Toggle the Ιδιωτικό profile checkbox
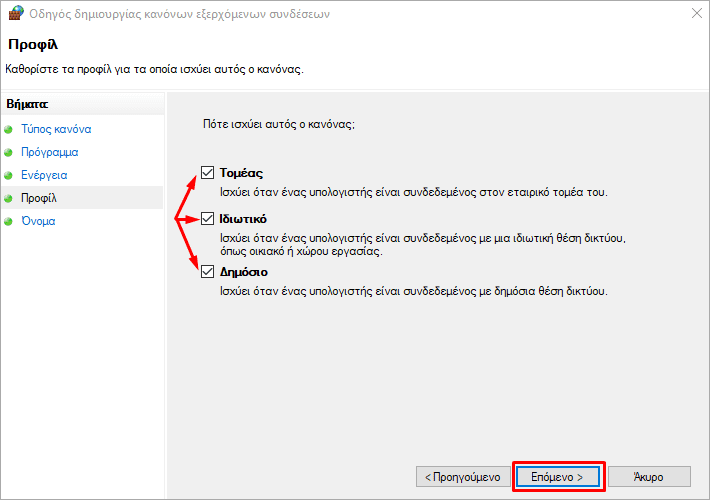Viewport: 710px width, 500px height. (x=207, y=219)
